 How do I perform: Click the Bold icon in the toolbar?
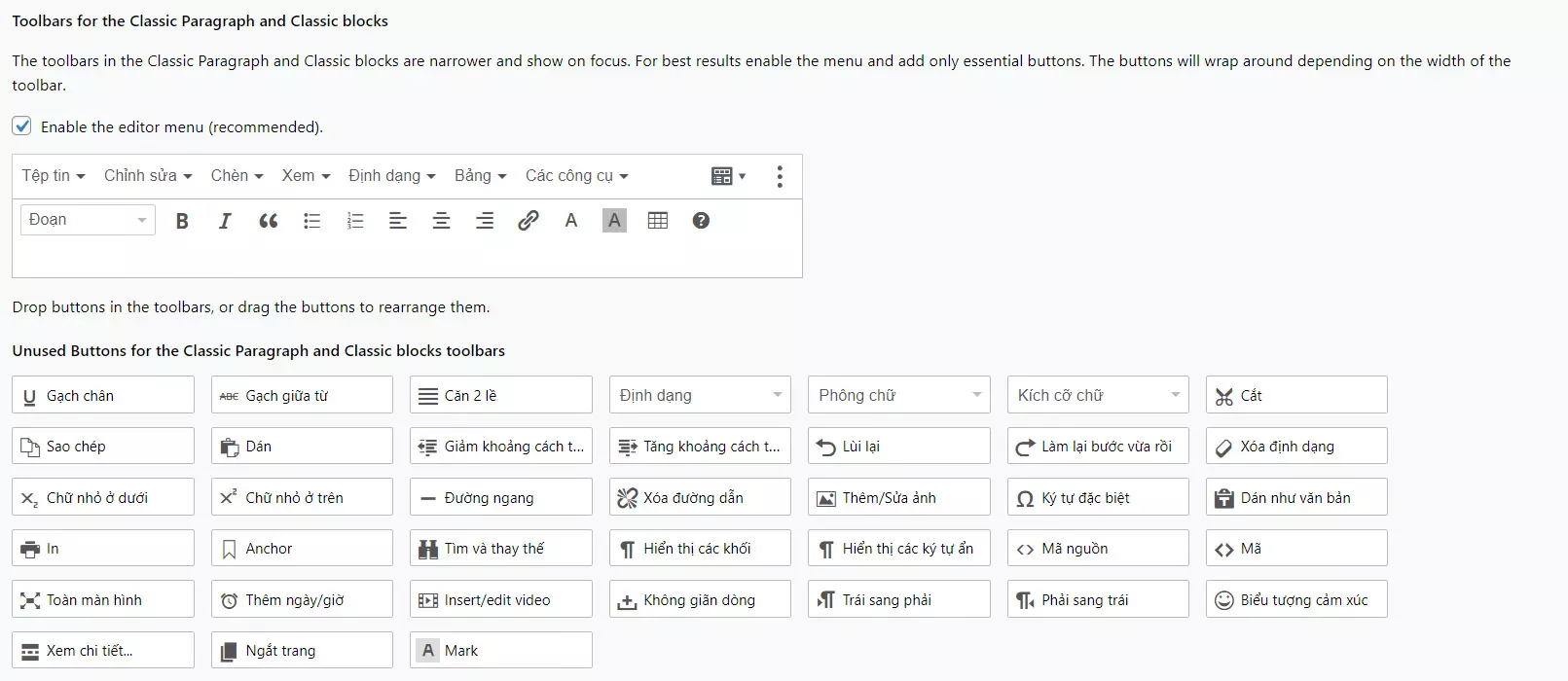click(182, 221)
